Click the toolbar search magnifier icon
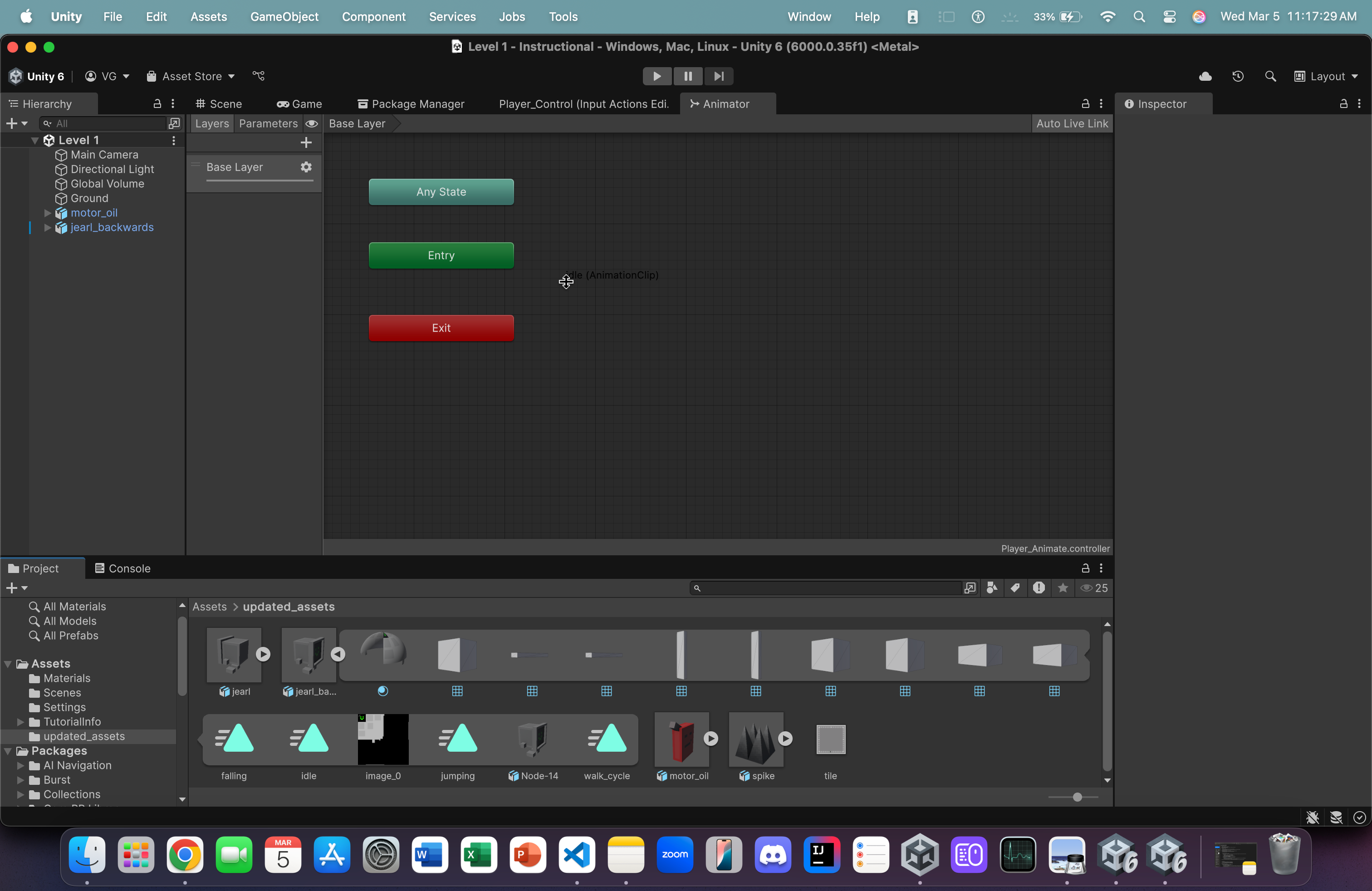 [x=1270, y=76]
